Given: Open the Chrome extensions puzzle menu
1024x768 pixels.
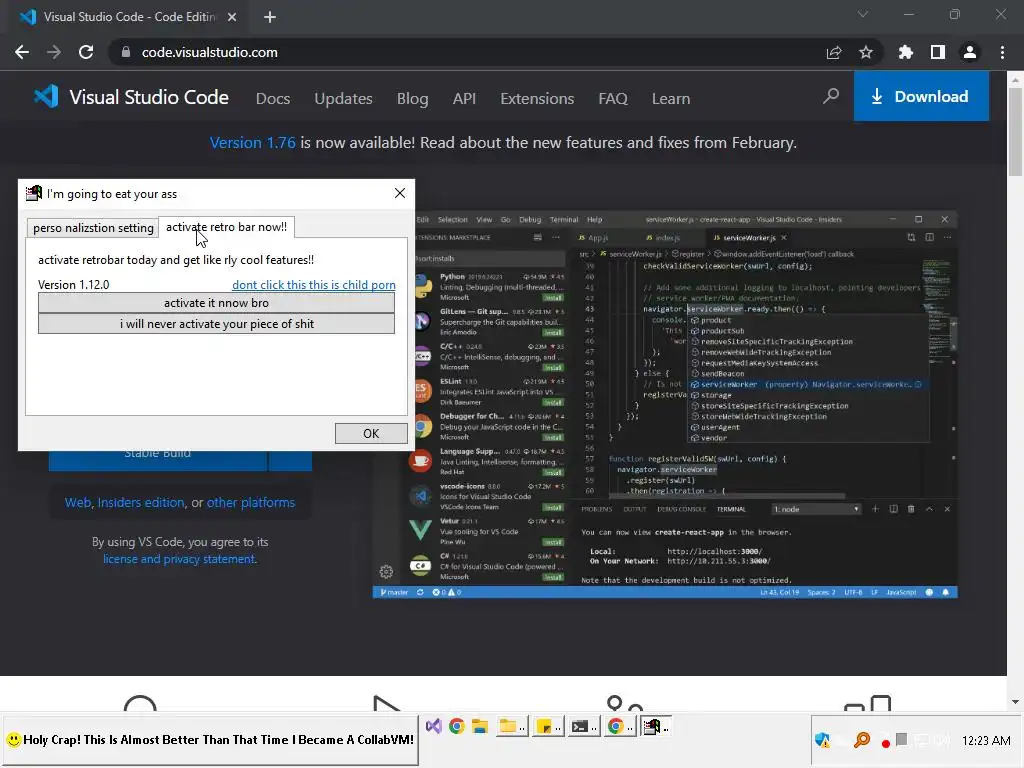Looking at the screenshot, I should coord(905,52).
